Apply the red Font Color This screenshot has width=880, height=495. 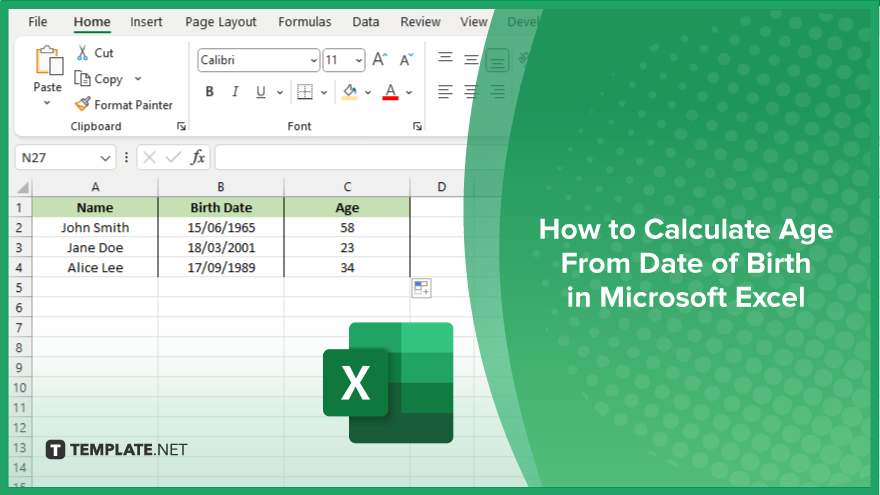pos(391,91)
